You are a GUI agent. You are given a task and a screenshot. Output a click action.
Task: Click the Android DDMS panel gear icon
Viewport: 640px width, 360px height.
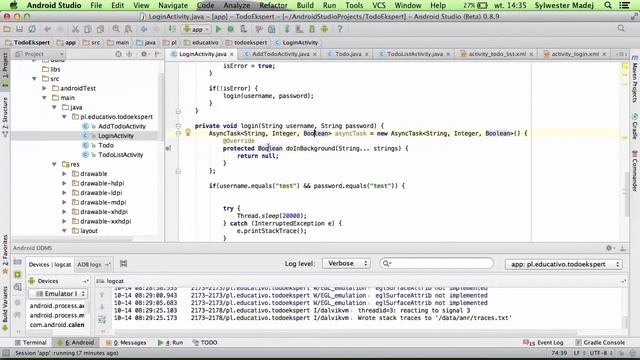609,248
